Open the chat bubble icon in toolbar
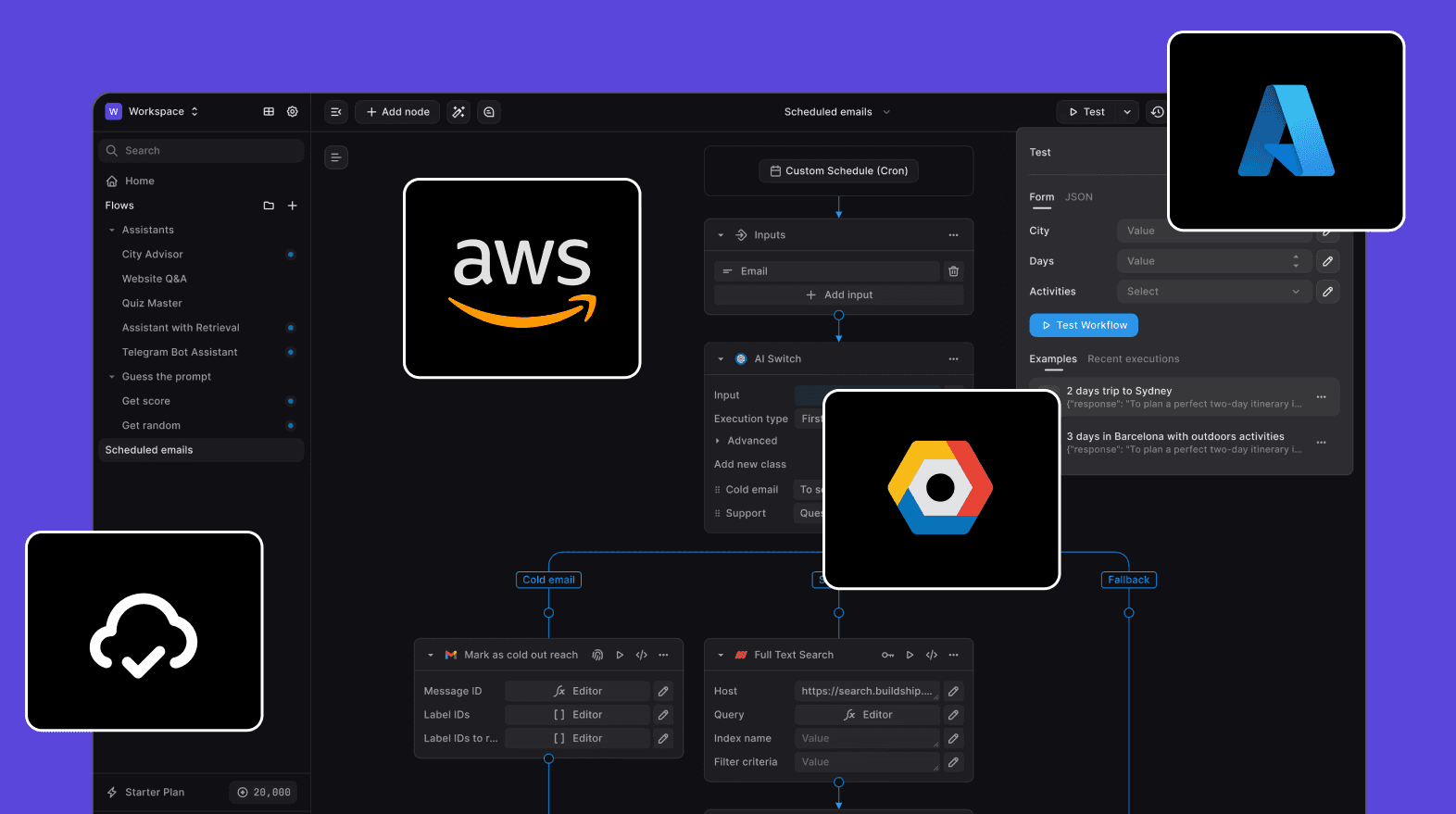Viewport: 1456px width, 814px height. [x=489, y=112]
